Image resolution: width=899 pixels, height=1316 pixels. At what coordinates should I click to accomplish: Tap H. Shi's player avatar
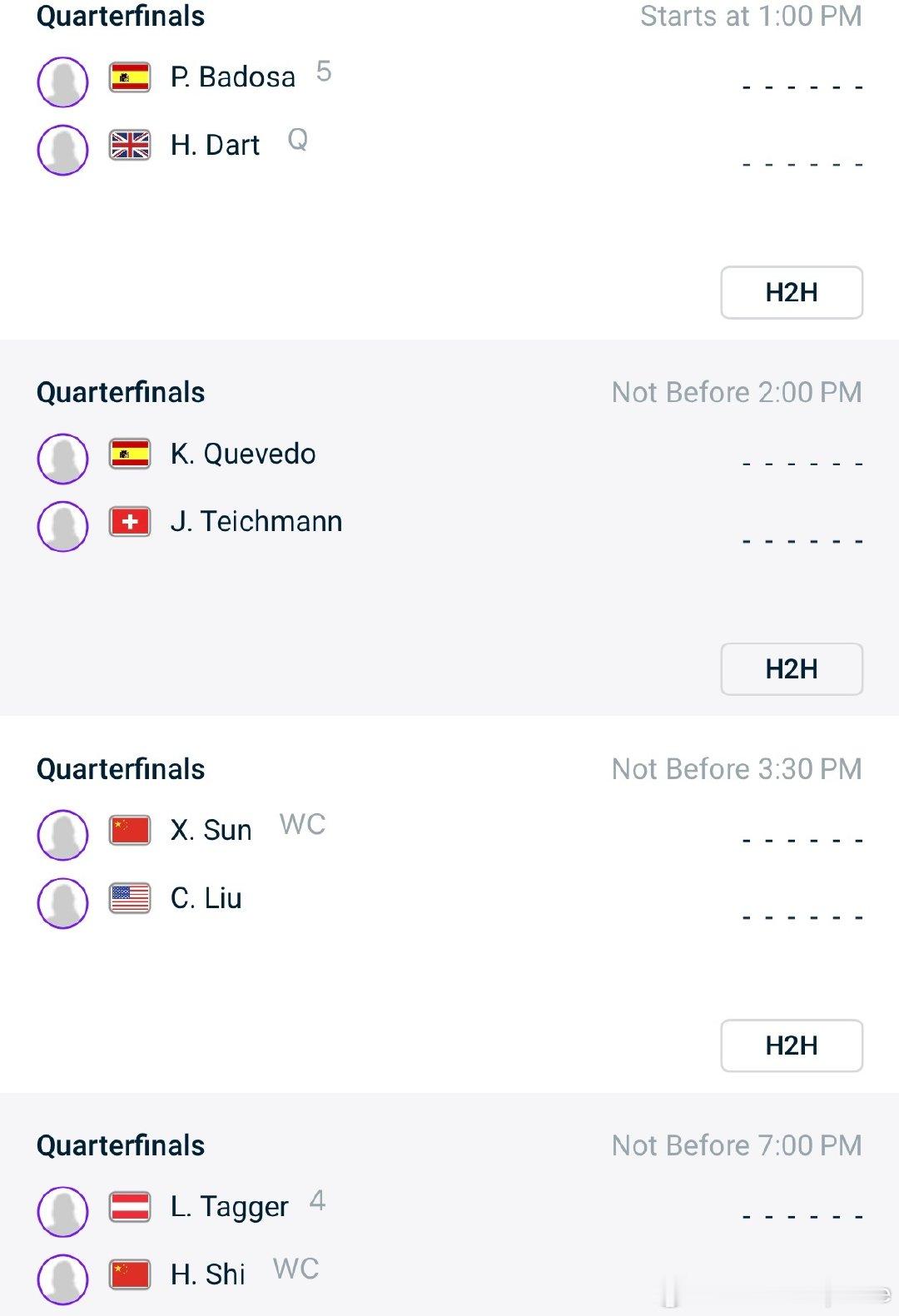point(63,1279)
